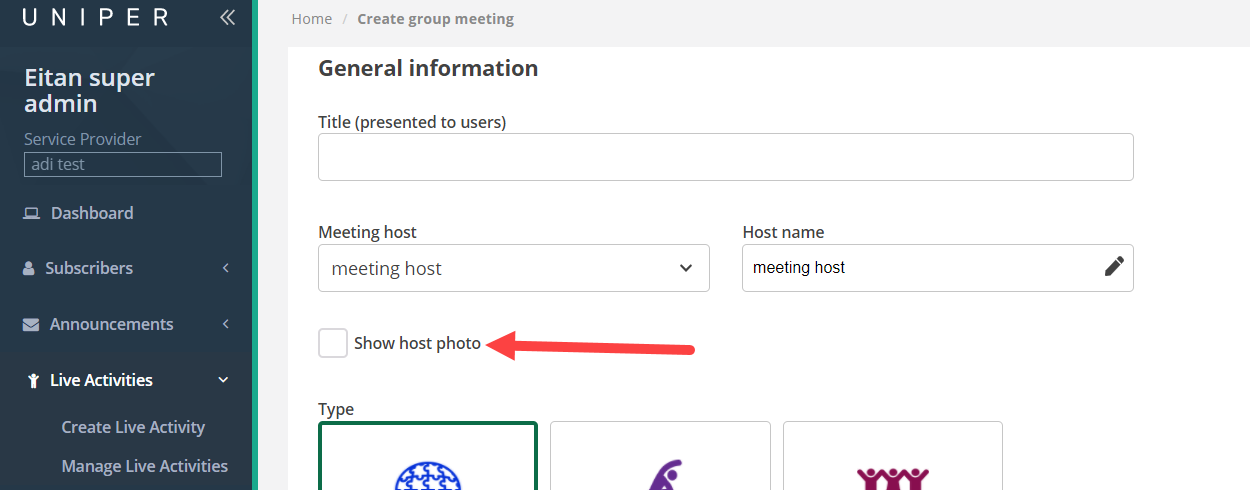
Task: Click the Live Activities figure icon
Action: (x=33, y=380)
